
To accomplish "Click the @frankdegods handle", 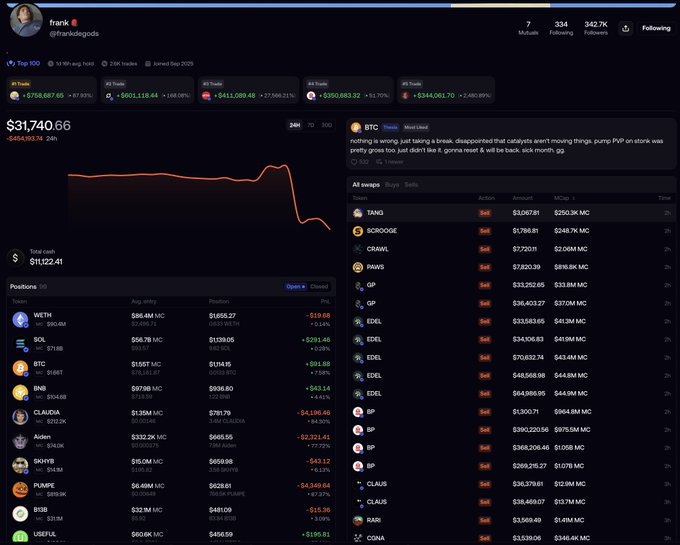I will click(74, 33).
